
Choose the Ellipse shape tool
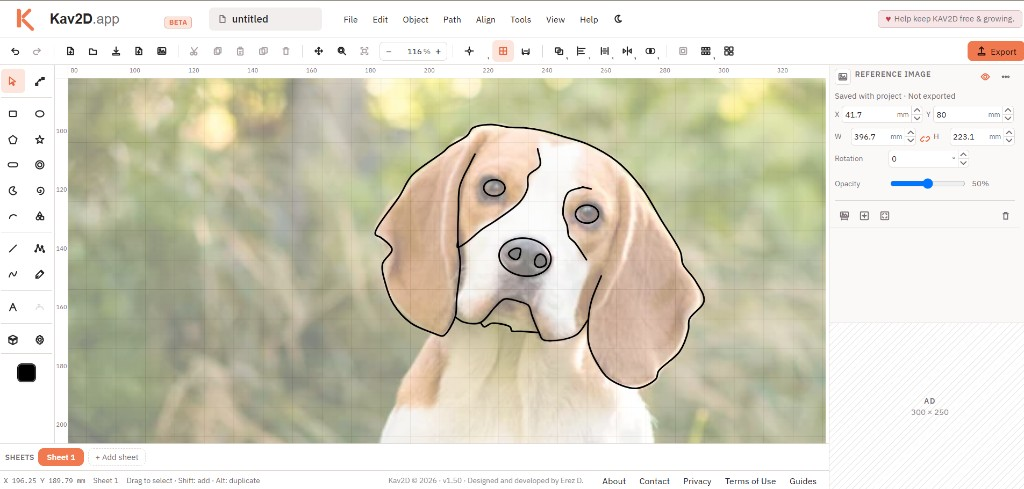40,114
